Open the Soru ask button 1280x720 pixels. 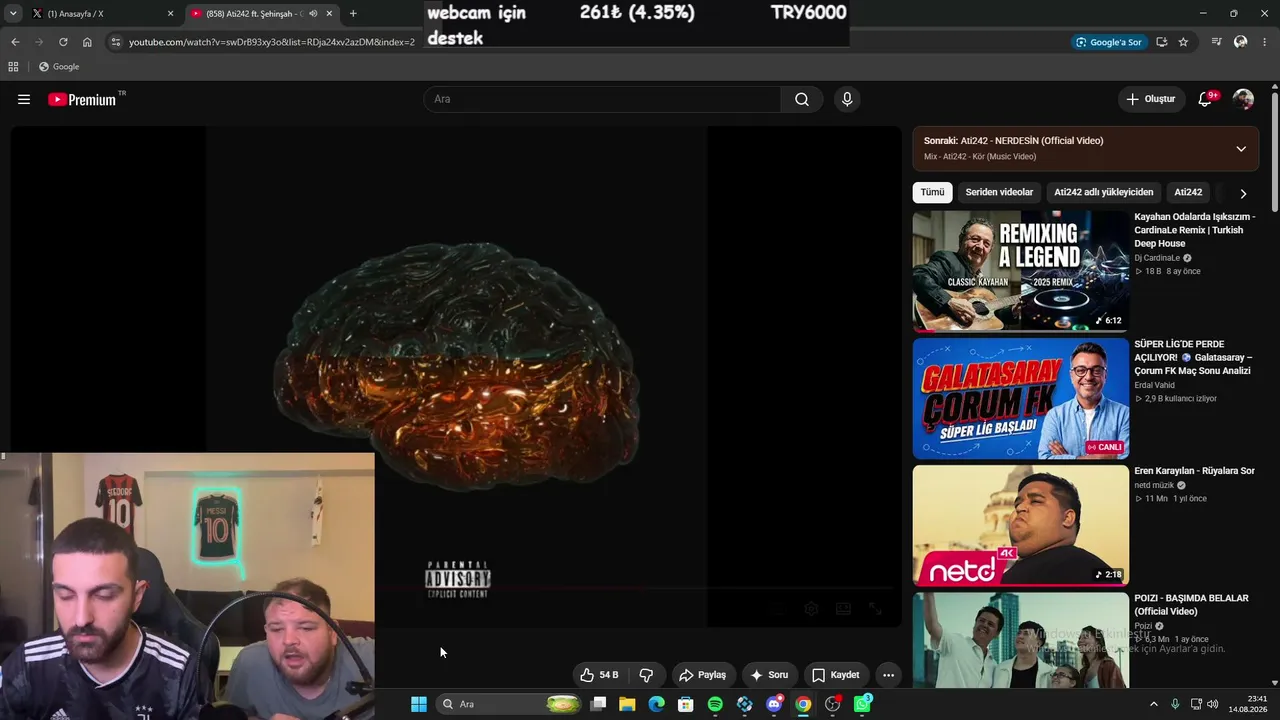point(769,675)
